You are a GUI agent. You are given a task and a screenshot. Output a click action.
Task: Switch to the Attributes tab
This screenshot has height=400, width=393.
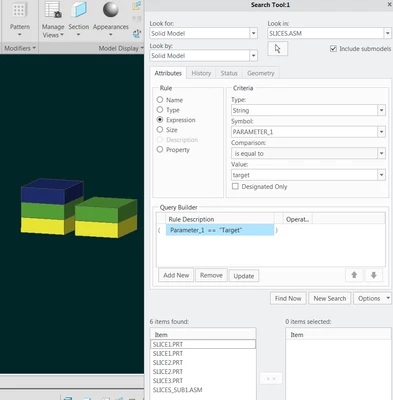(x=168, y=73)
